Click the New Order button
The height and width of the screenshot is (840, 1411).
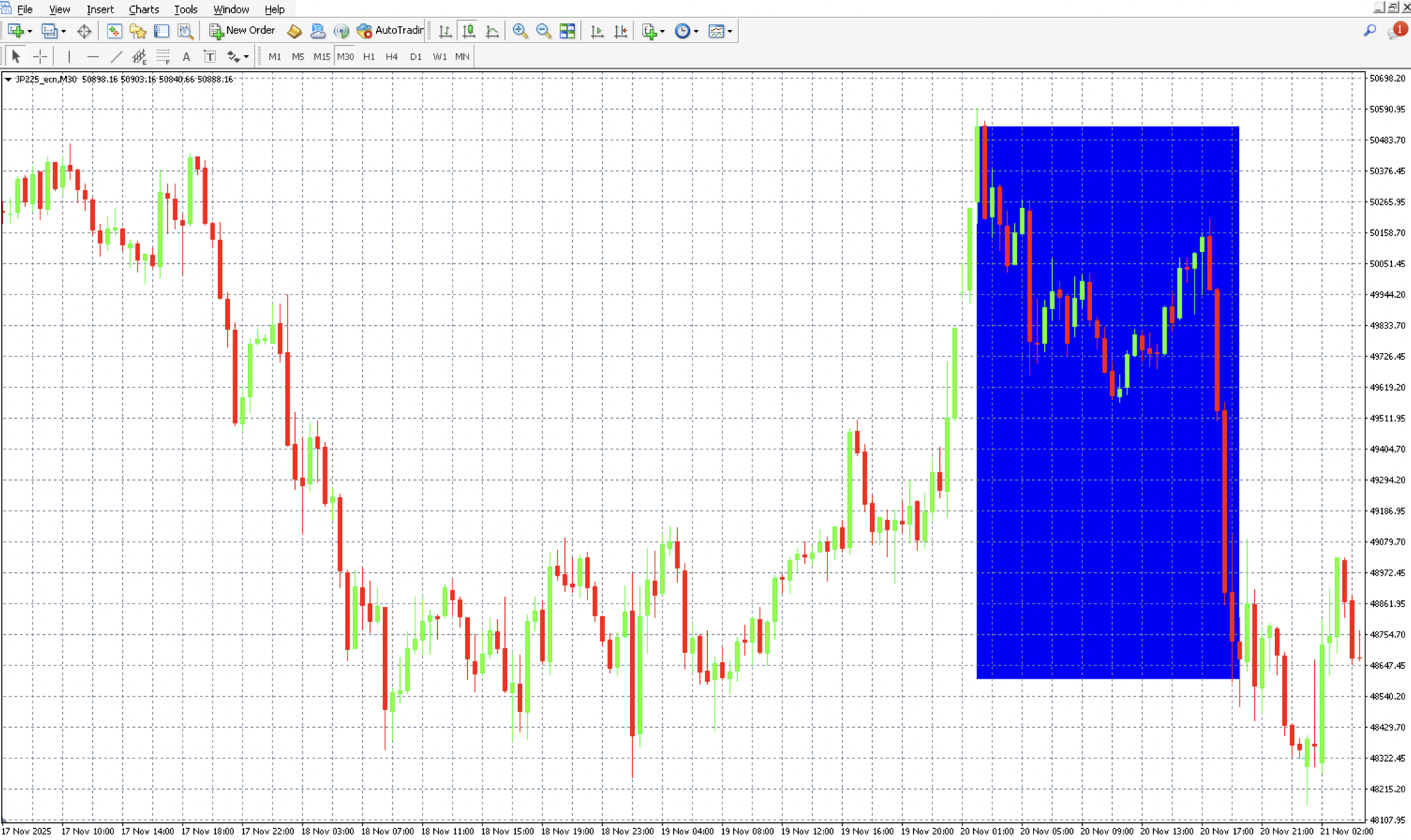click(242, 31)
